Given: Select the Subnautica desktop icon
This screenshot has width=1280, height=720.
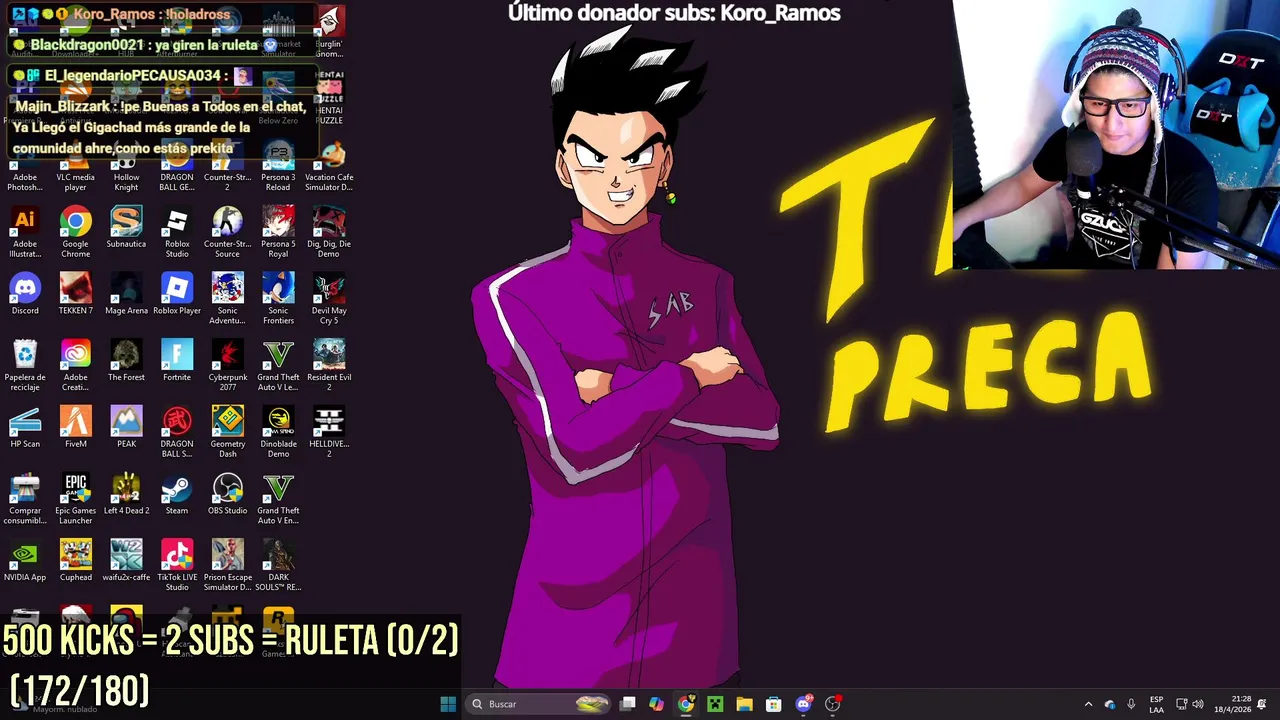Looking at the screenshot, I should point(126,227).
